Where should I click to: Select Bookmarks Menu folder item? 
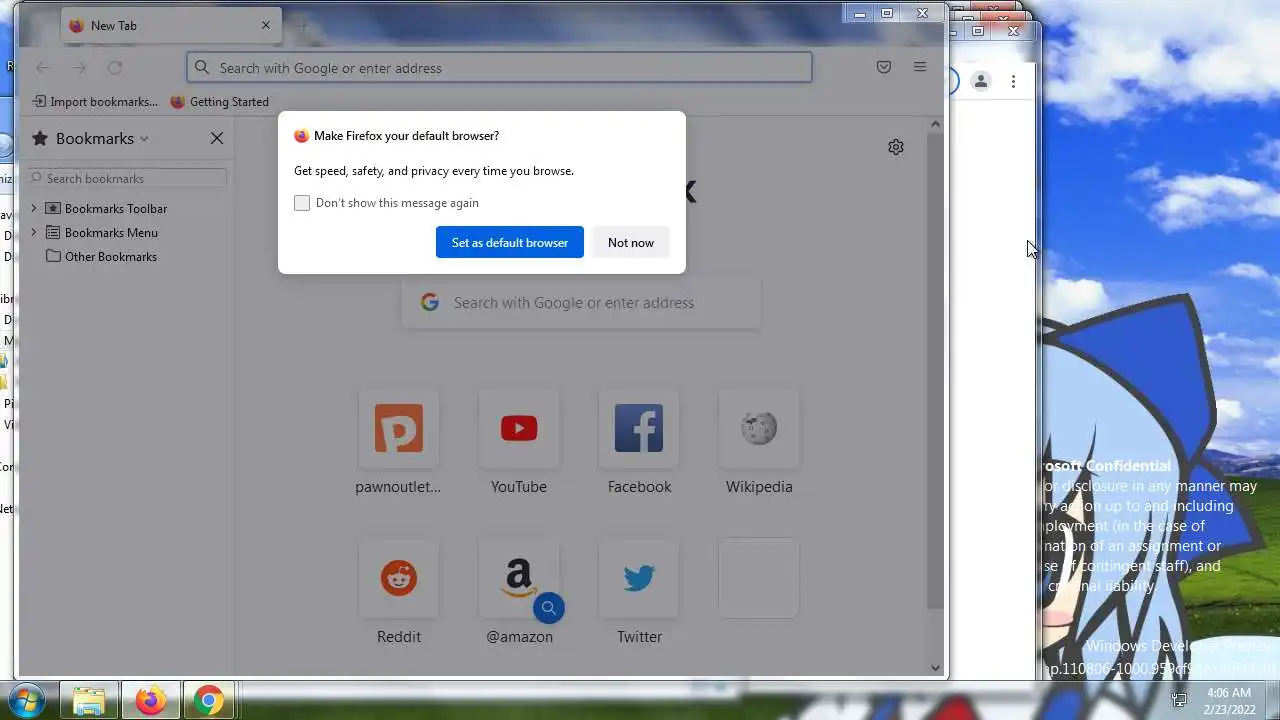pyautogui.click(x=102, y=232)
